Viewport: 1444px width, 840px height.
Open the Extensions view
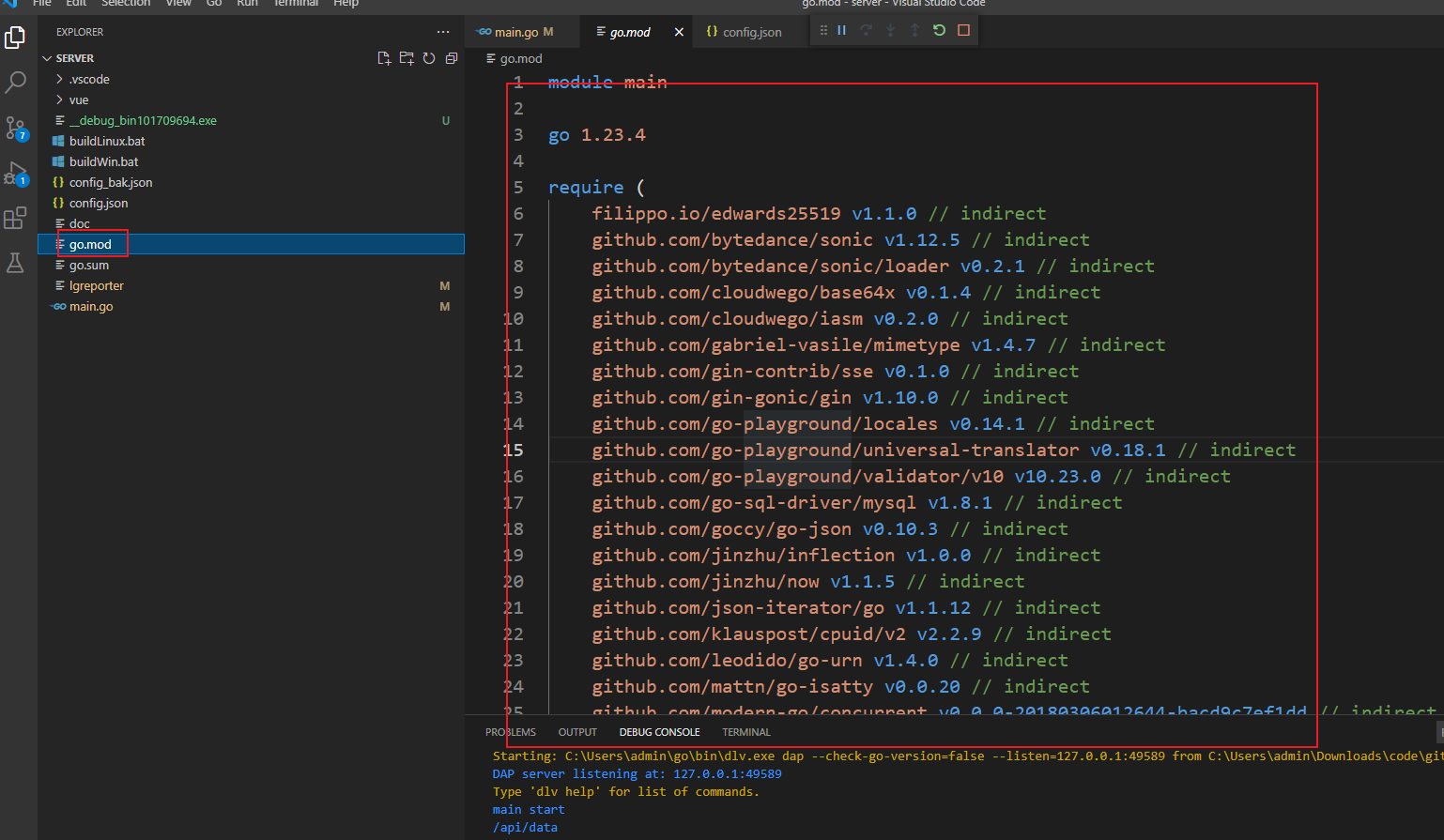coord(15,218)
